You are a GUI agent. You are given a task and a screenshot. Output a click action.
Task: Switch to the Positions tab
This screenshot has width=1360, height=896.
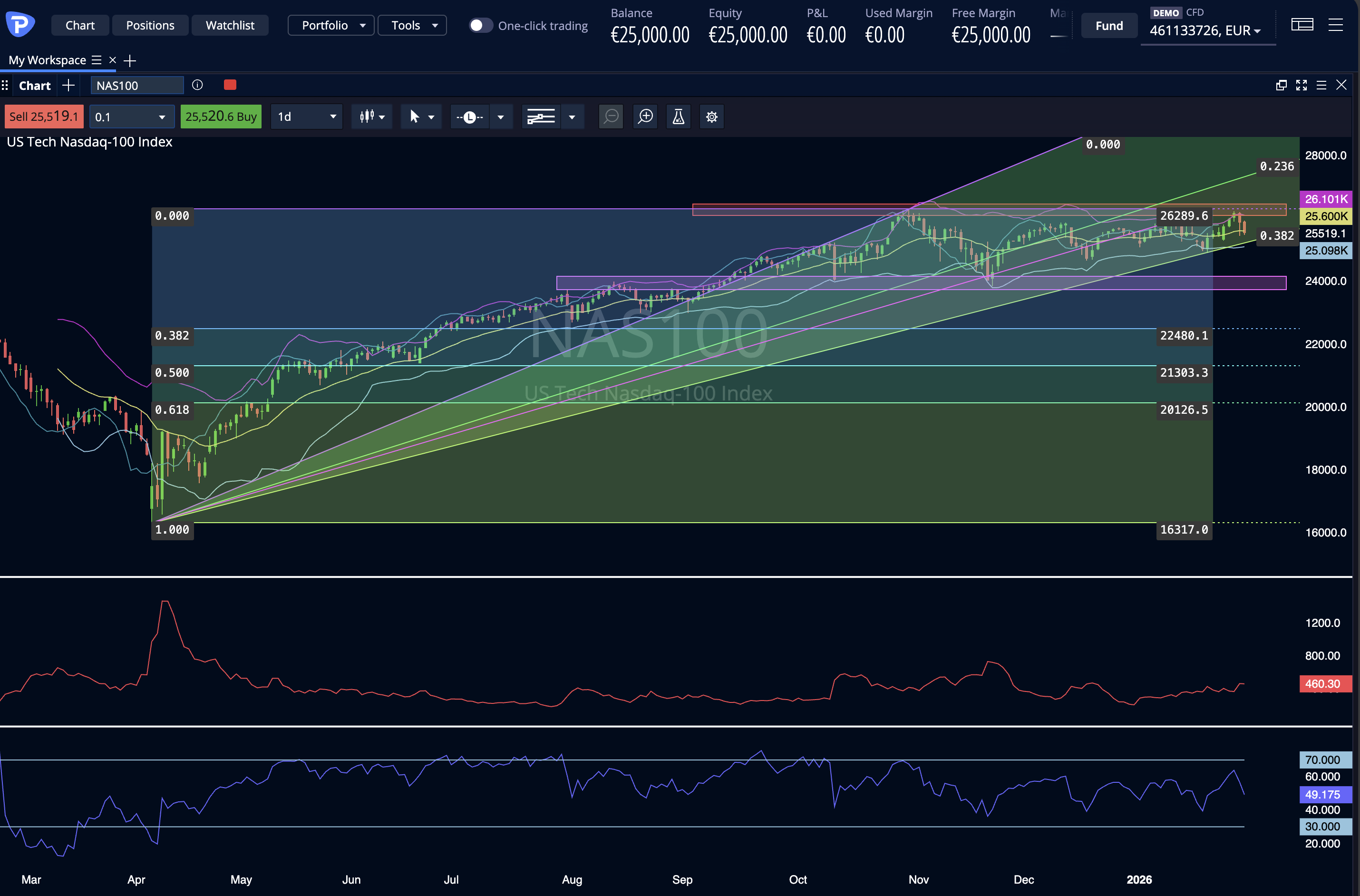pos(150,25)
